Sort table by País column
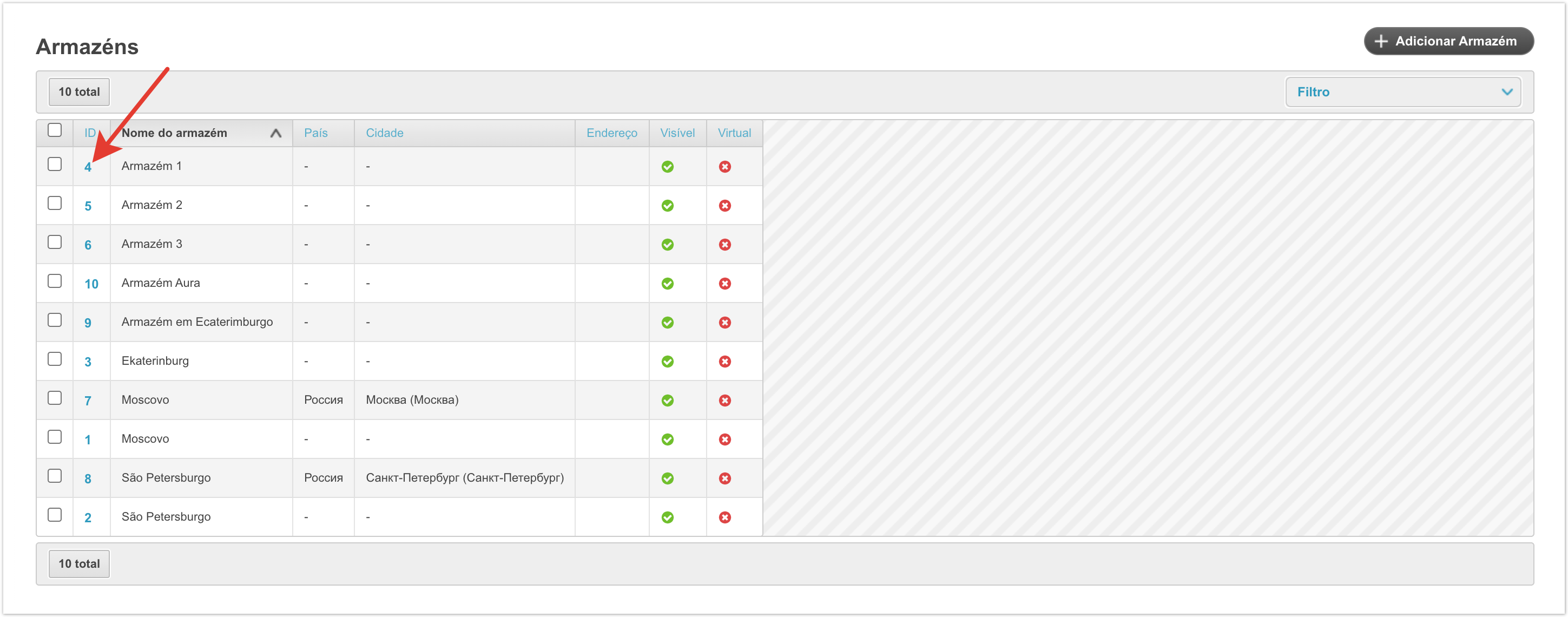 click(x=315, y=133)
